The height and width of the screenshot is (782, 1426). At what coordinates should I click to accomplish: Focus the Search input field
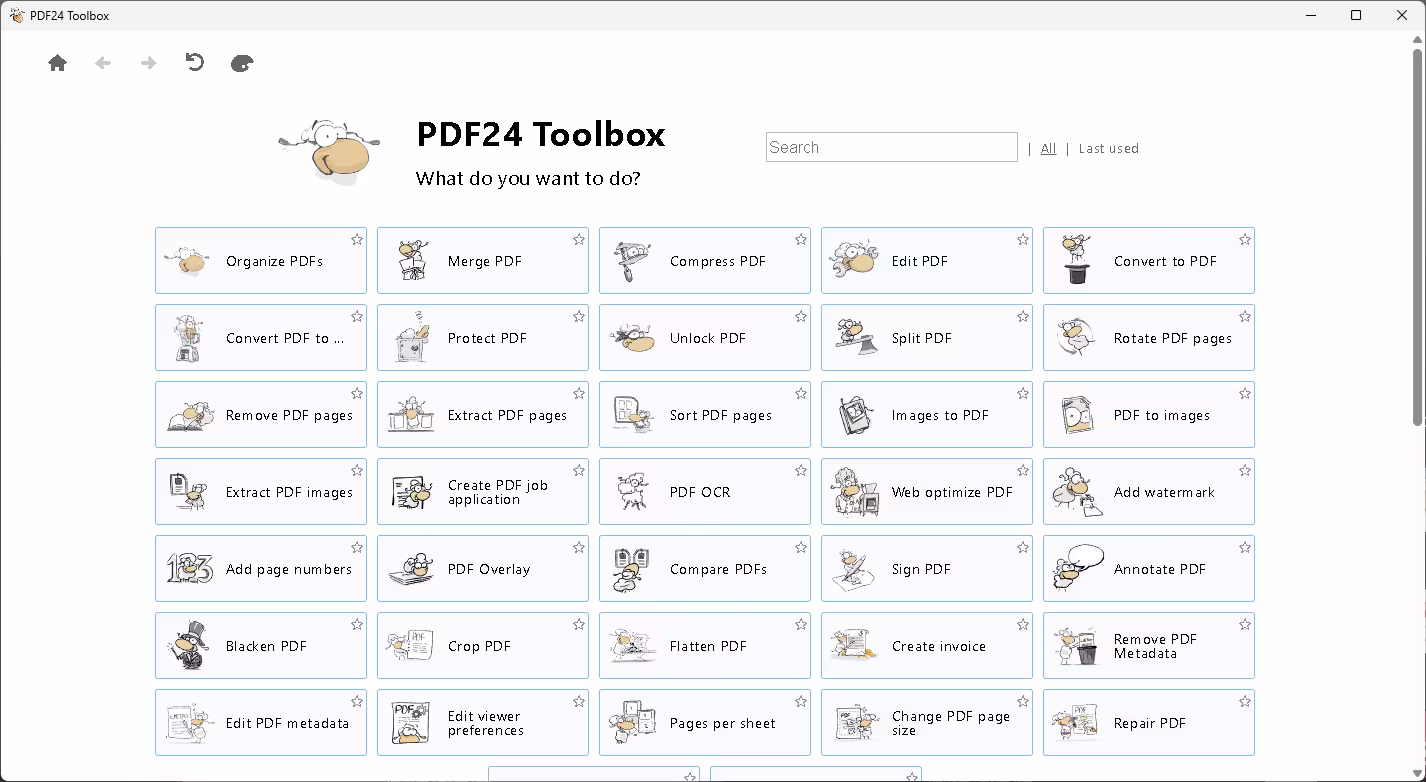[892, 147]
